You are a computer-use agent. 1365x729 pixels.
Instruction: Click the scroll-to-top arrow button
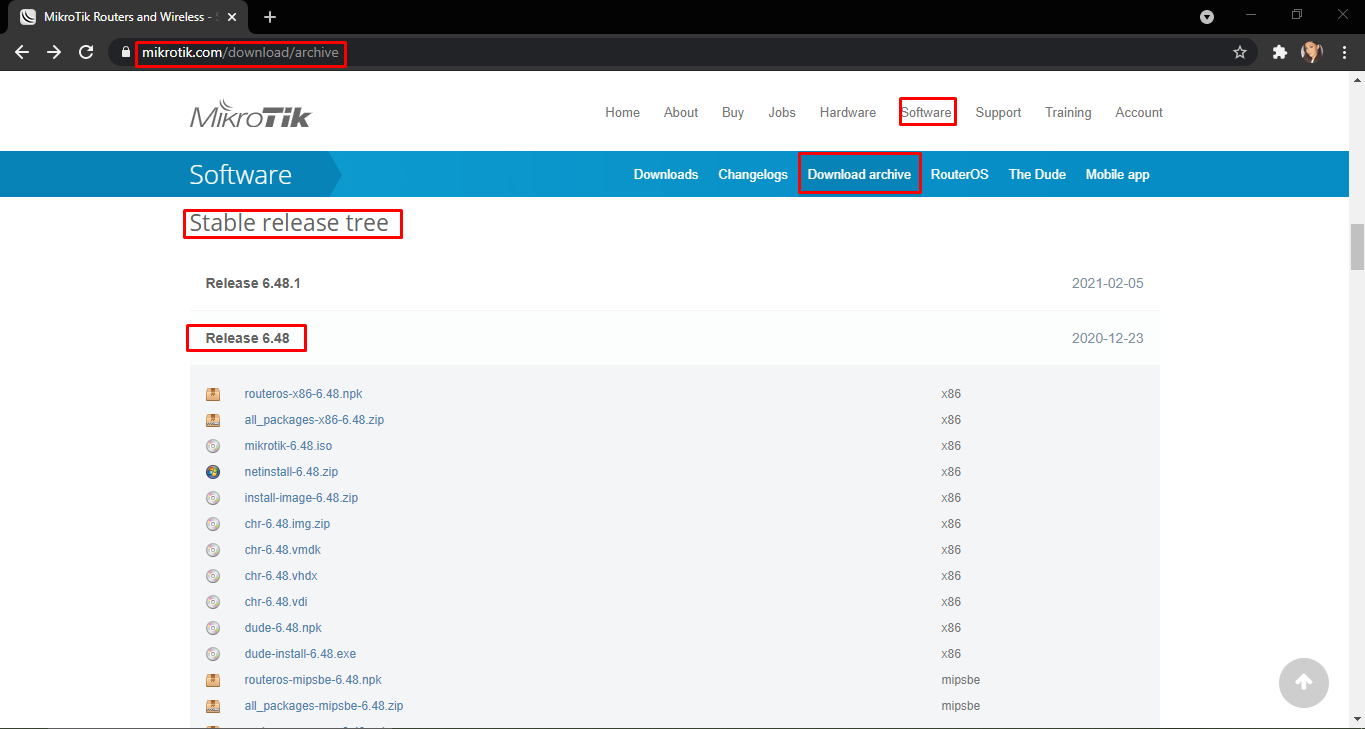point(1303,682)
